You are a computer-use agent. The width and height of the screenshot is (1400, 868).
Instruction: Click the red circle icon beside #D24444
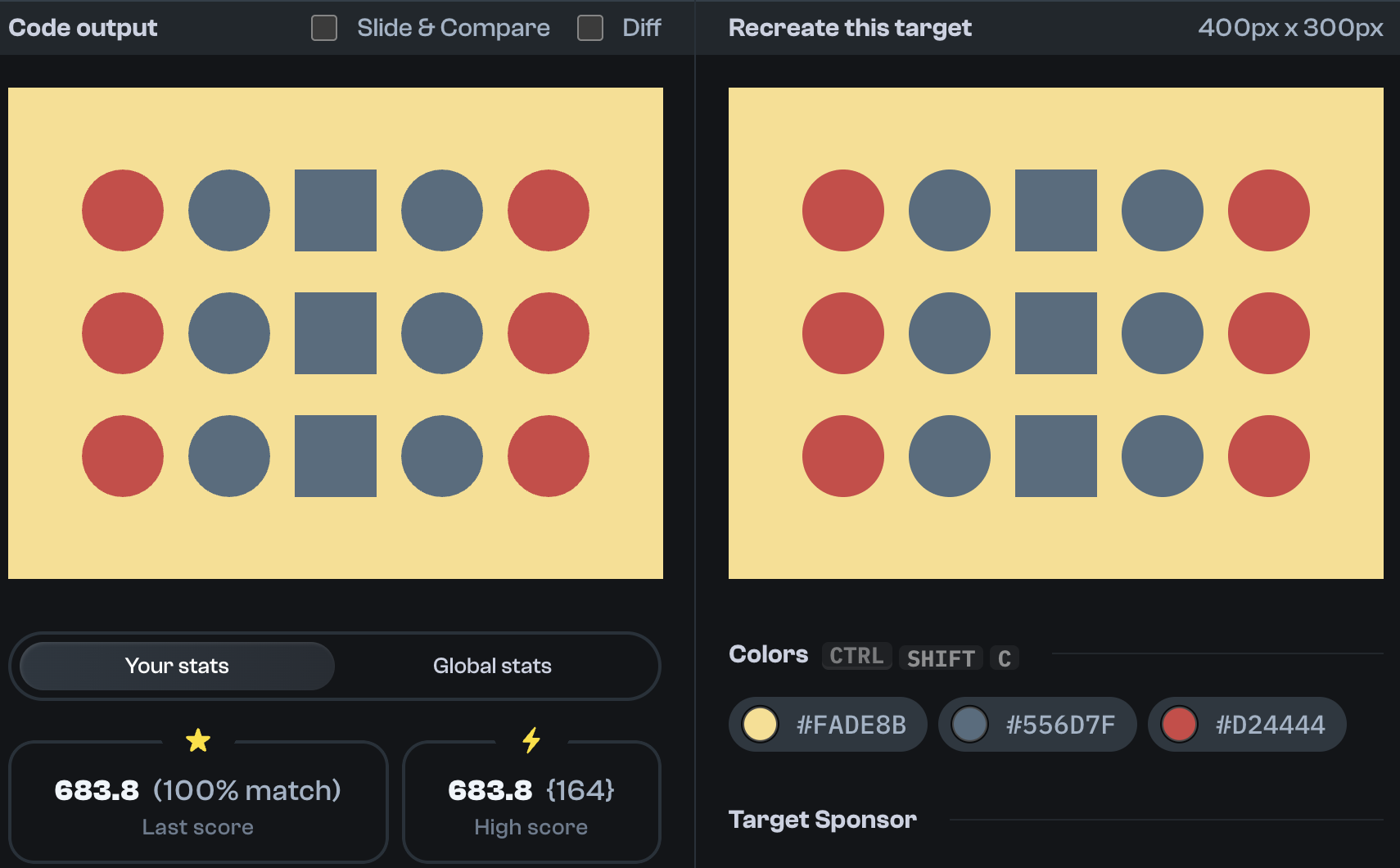(x=1180, y=724)
